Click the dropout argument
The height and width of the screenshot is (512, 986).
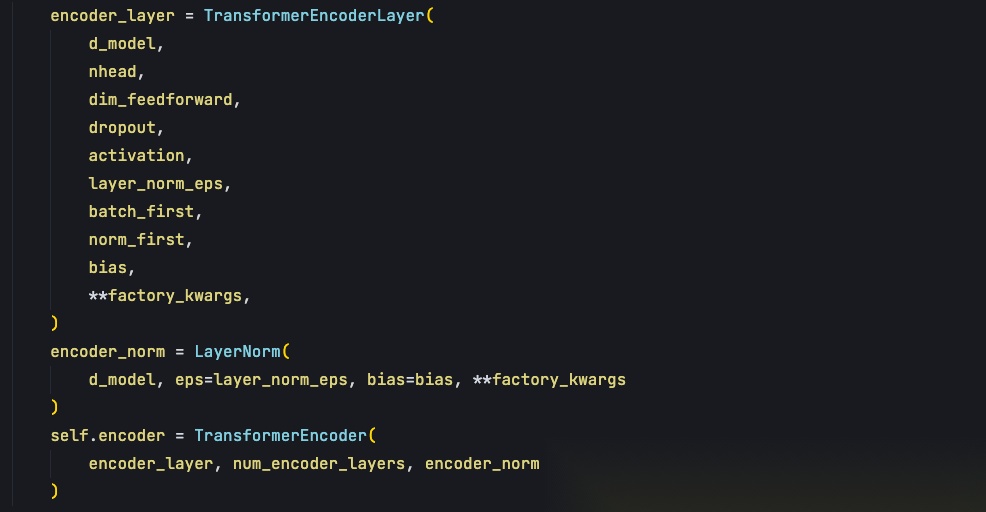(122, 128)
